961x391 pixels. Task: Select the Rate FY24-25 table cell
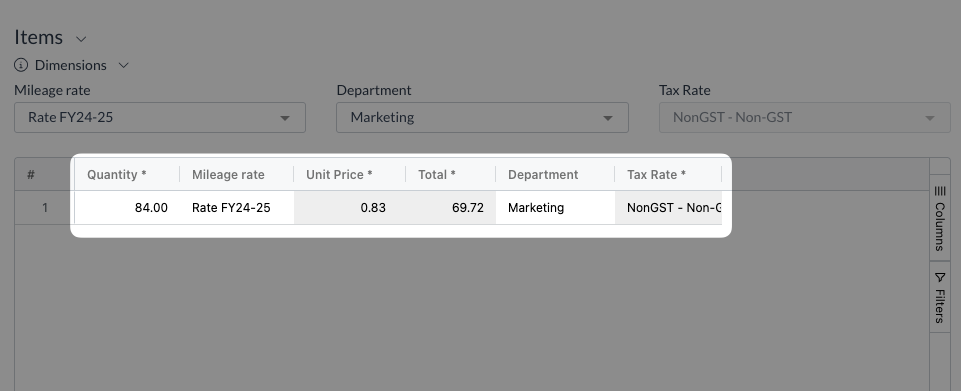(x=237, y=208)
